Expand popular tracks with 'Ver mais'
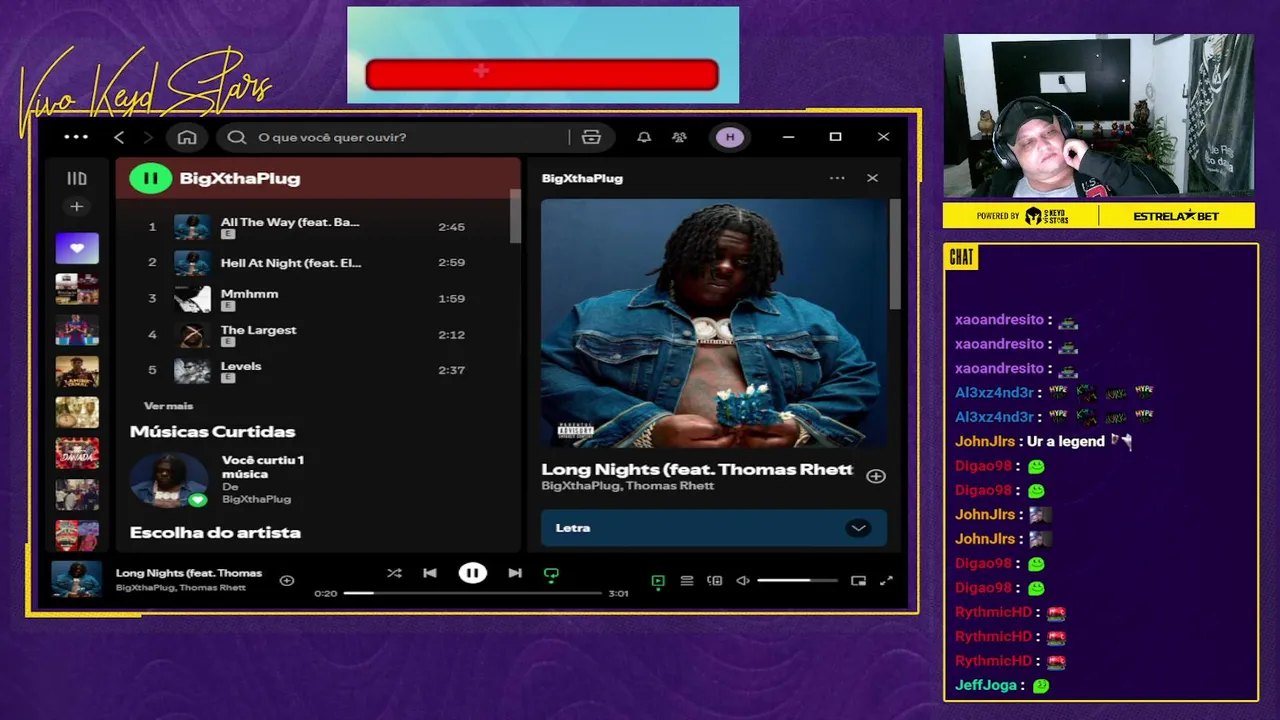The height and width of the screenshot is (720, 1280). 168,406
